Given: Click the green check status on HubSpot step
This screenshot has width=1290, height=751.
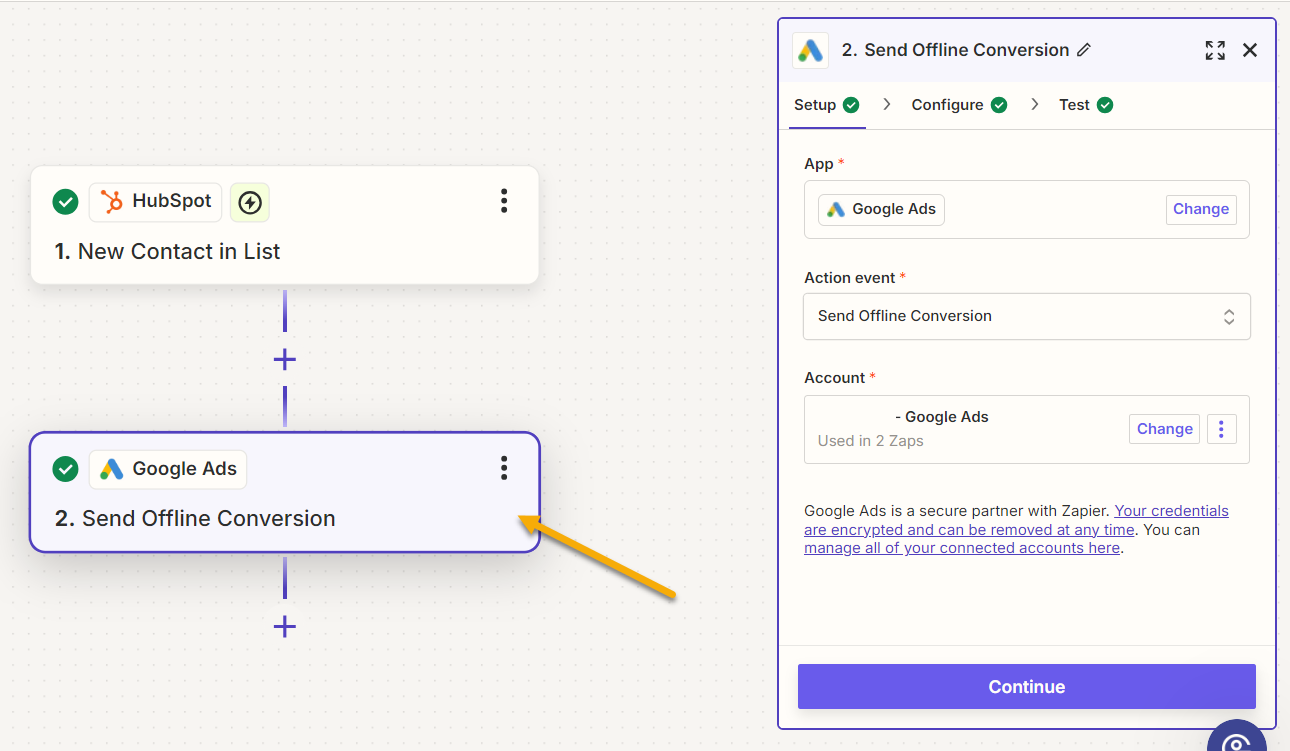Looking at the screenshot, I should (65, 202).
